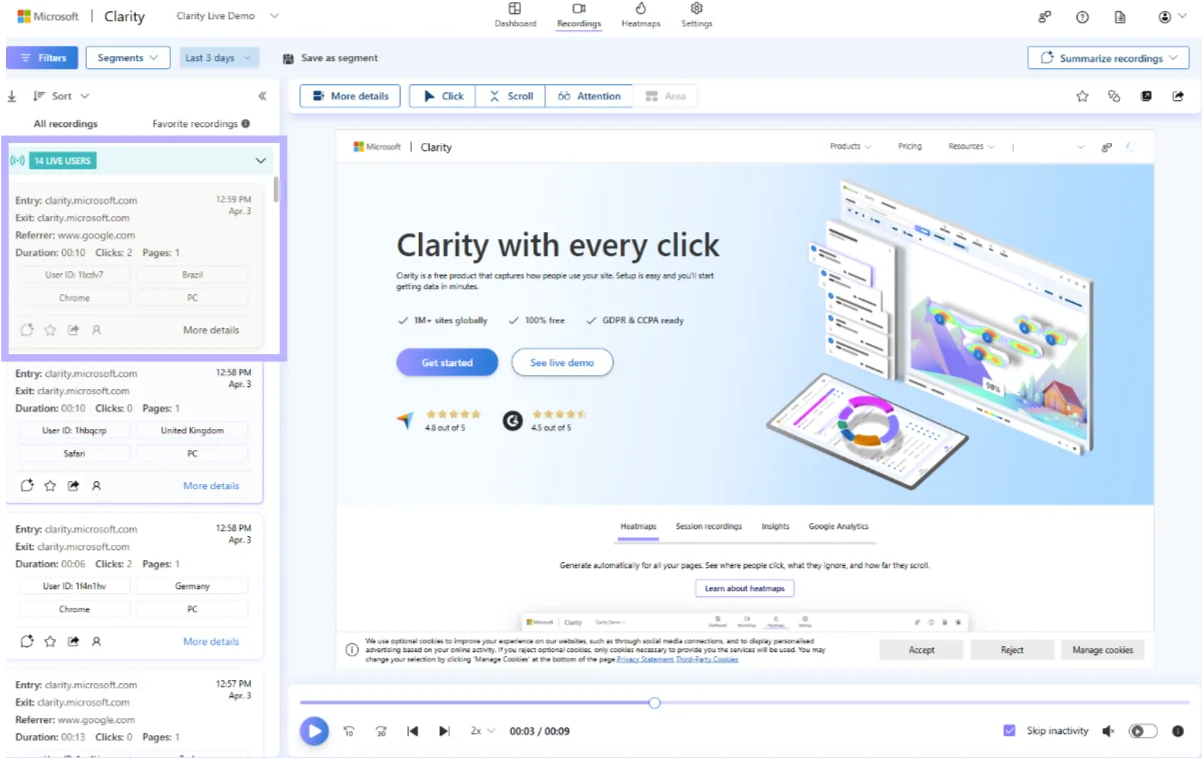Screen dimensions: 1202x758
Task: Open the Heatmaps tab
Action: [641, 15]
